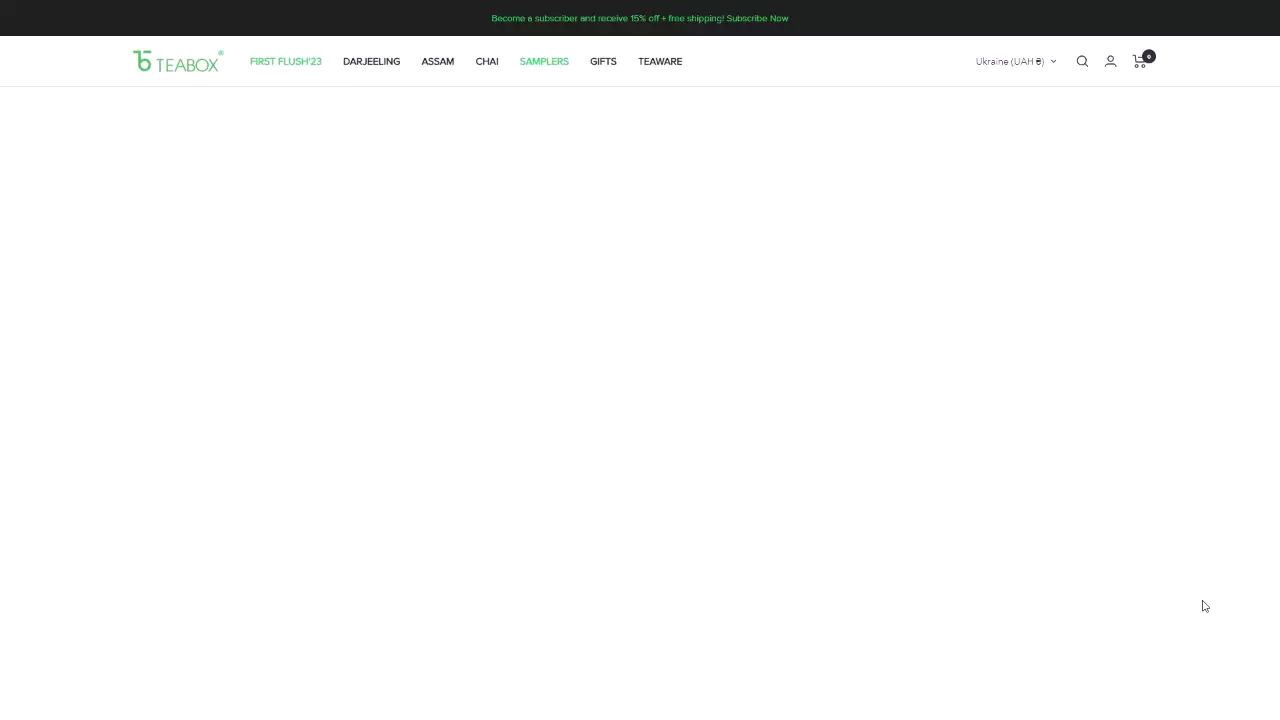Open the shopping cart icon

pyautogui.click(x=1138, y=63)
